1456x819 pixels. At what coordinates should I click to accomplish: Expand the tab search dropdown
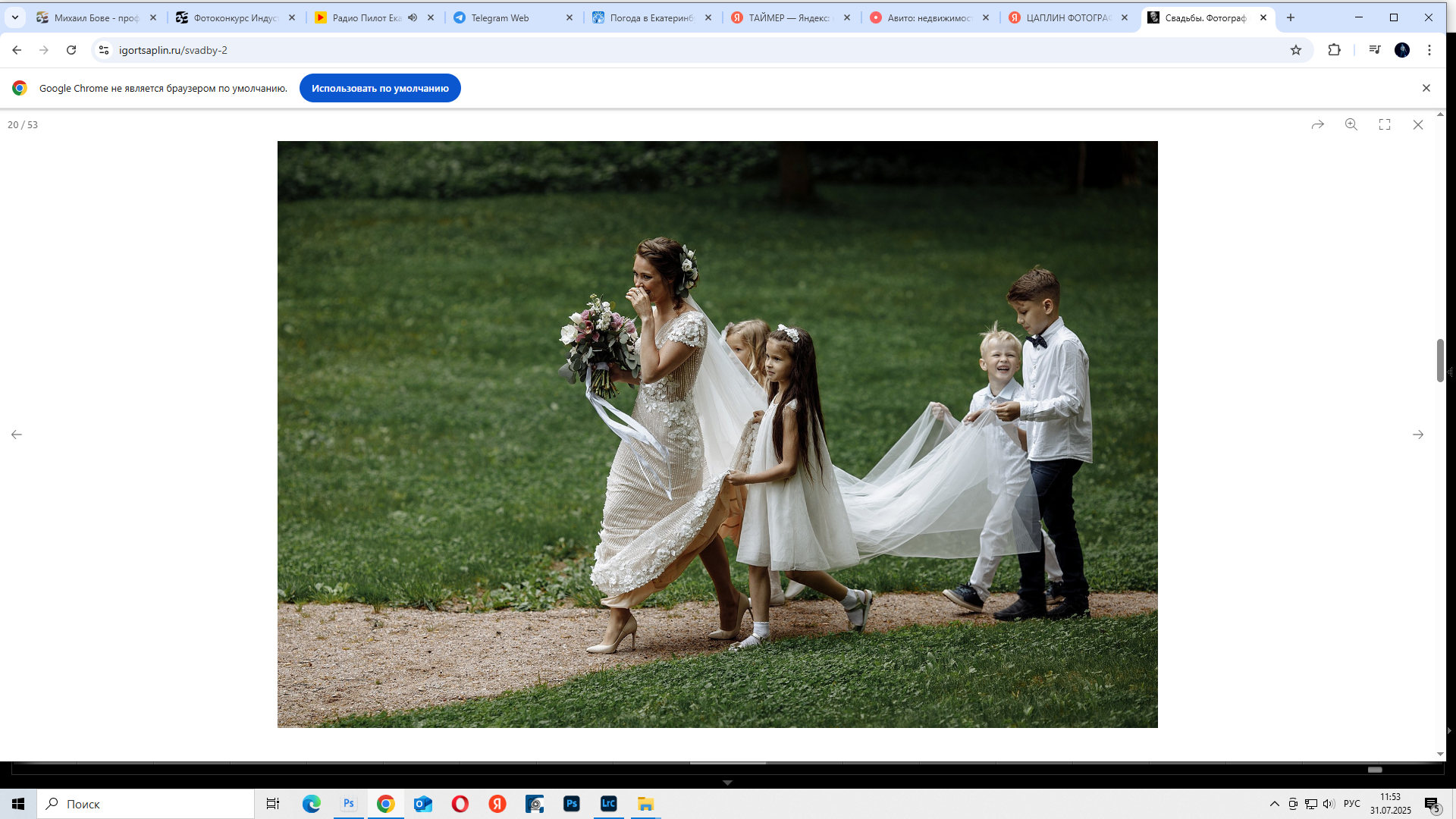(15, 17)
